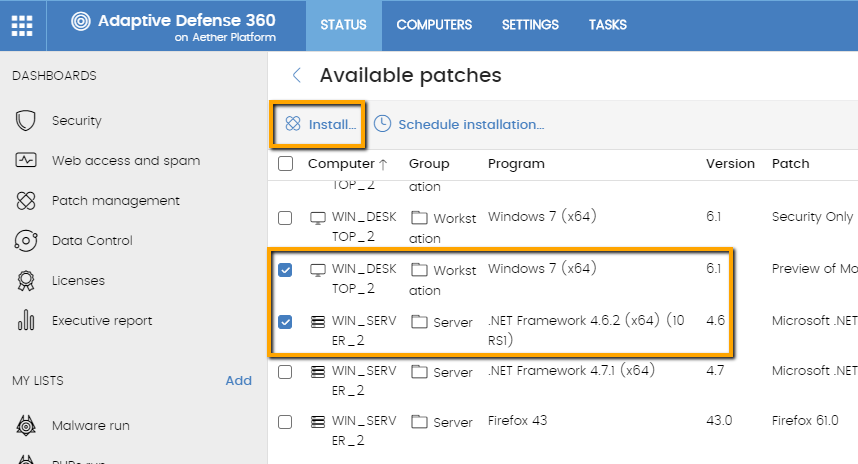Open the SETTINGS tab

530,25
